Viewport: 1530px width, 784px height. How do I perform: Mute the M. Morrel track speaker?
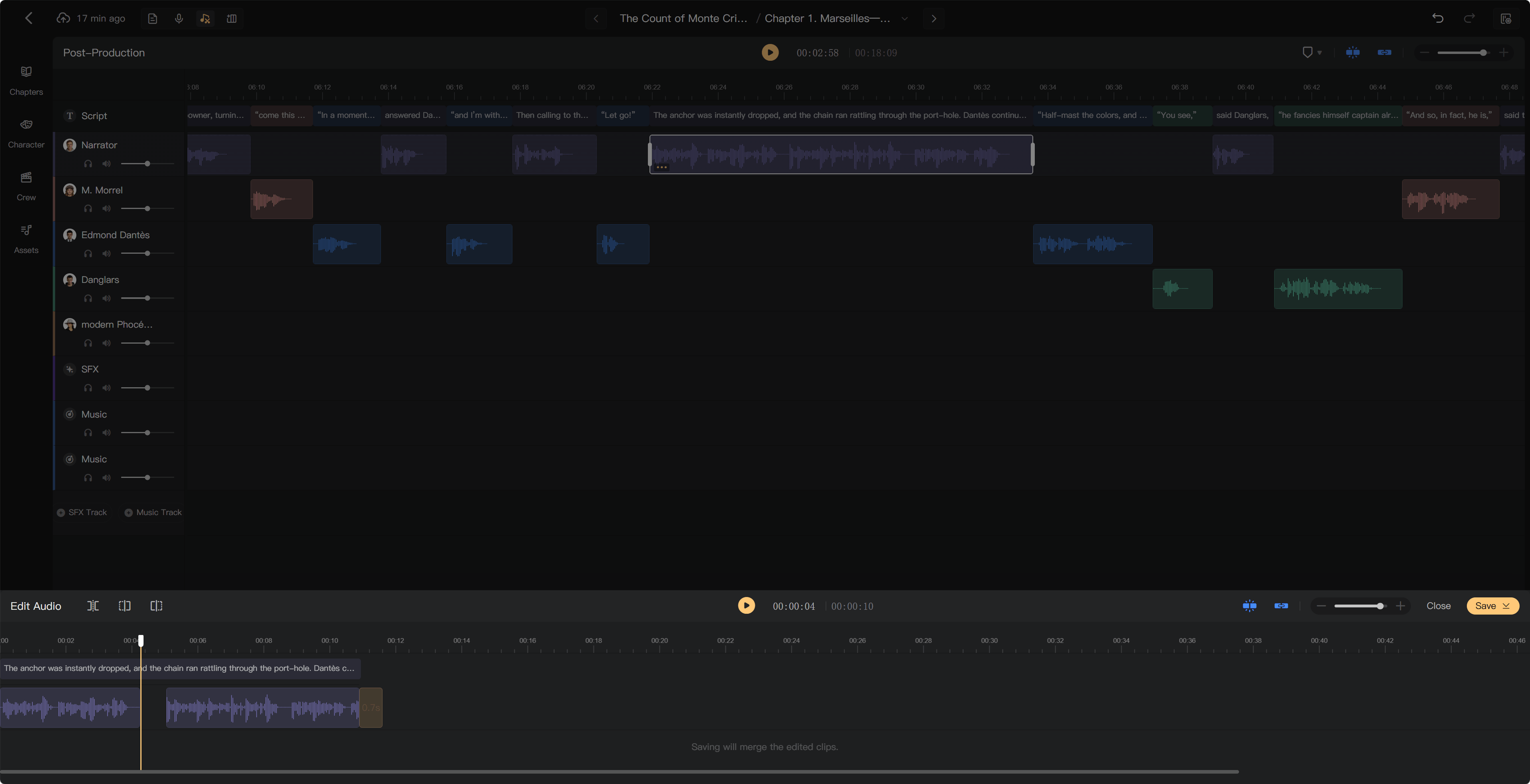coord(106,209)
